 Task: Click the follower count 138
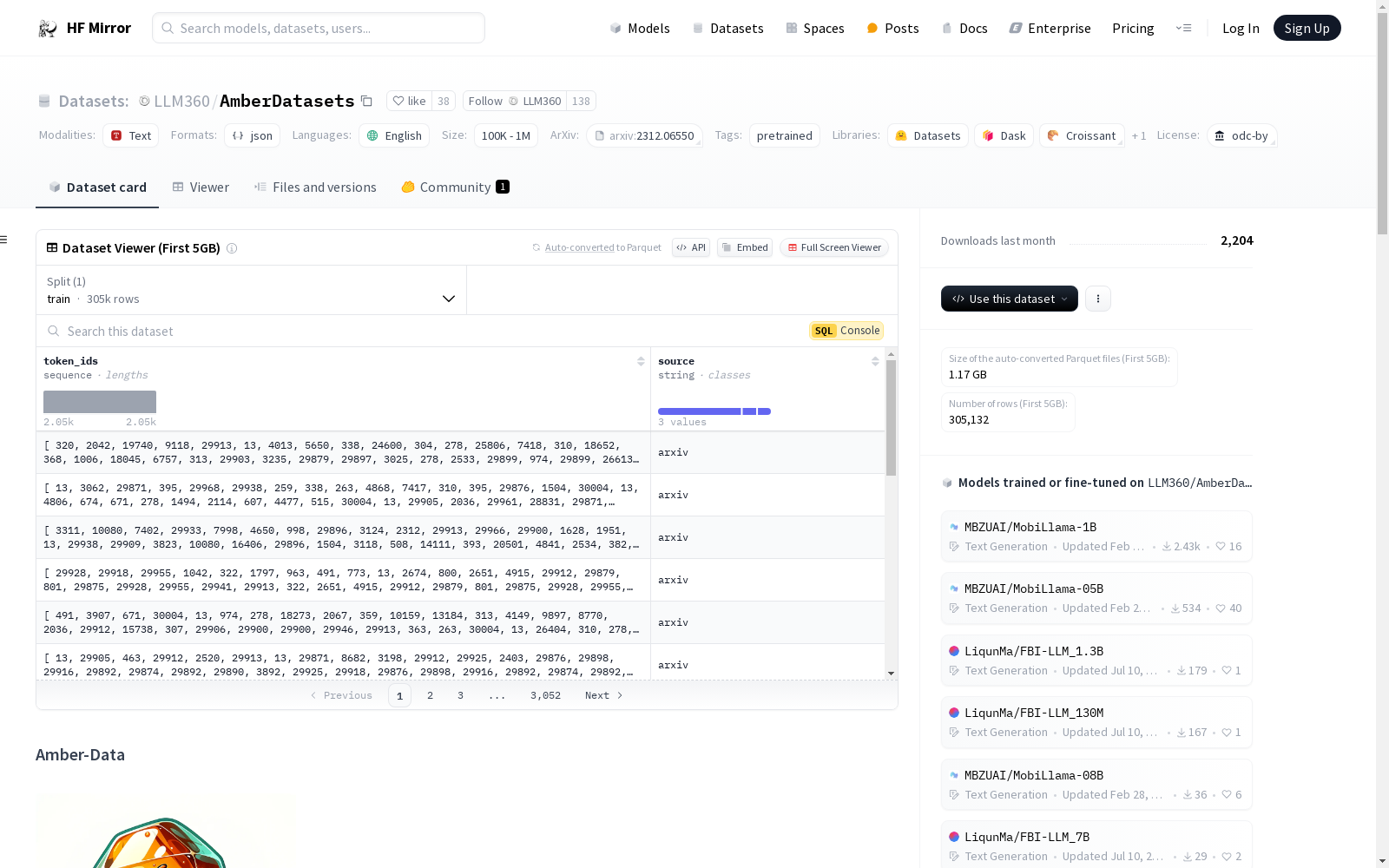(x=581, y=101)
